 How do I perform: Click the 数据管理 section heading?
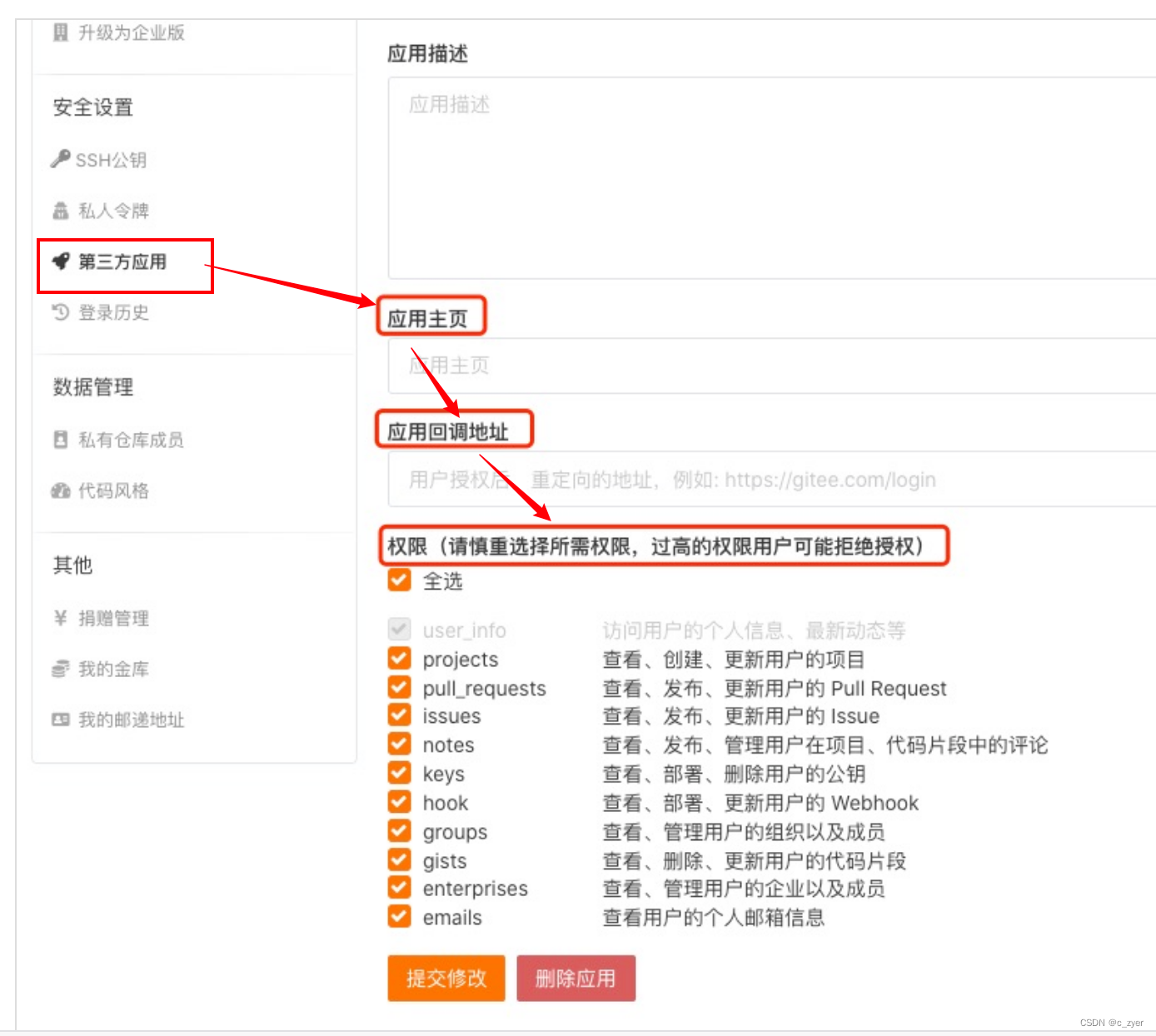click(x=93, y=387)
